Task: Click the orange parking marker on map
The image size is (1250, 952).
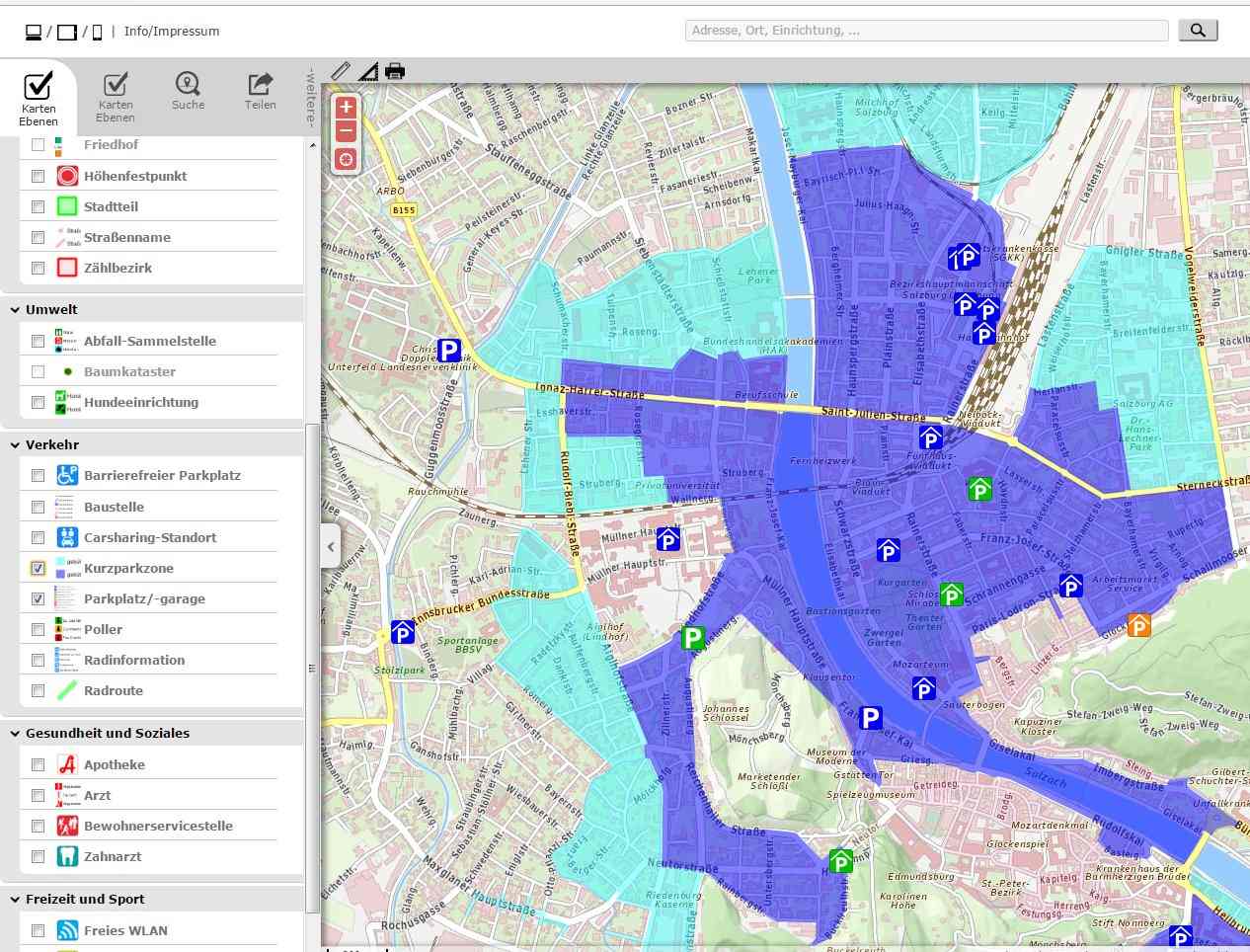Action: (1138, 625)
